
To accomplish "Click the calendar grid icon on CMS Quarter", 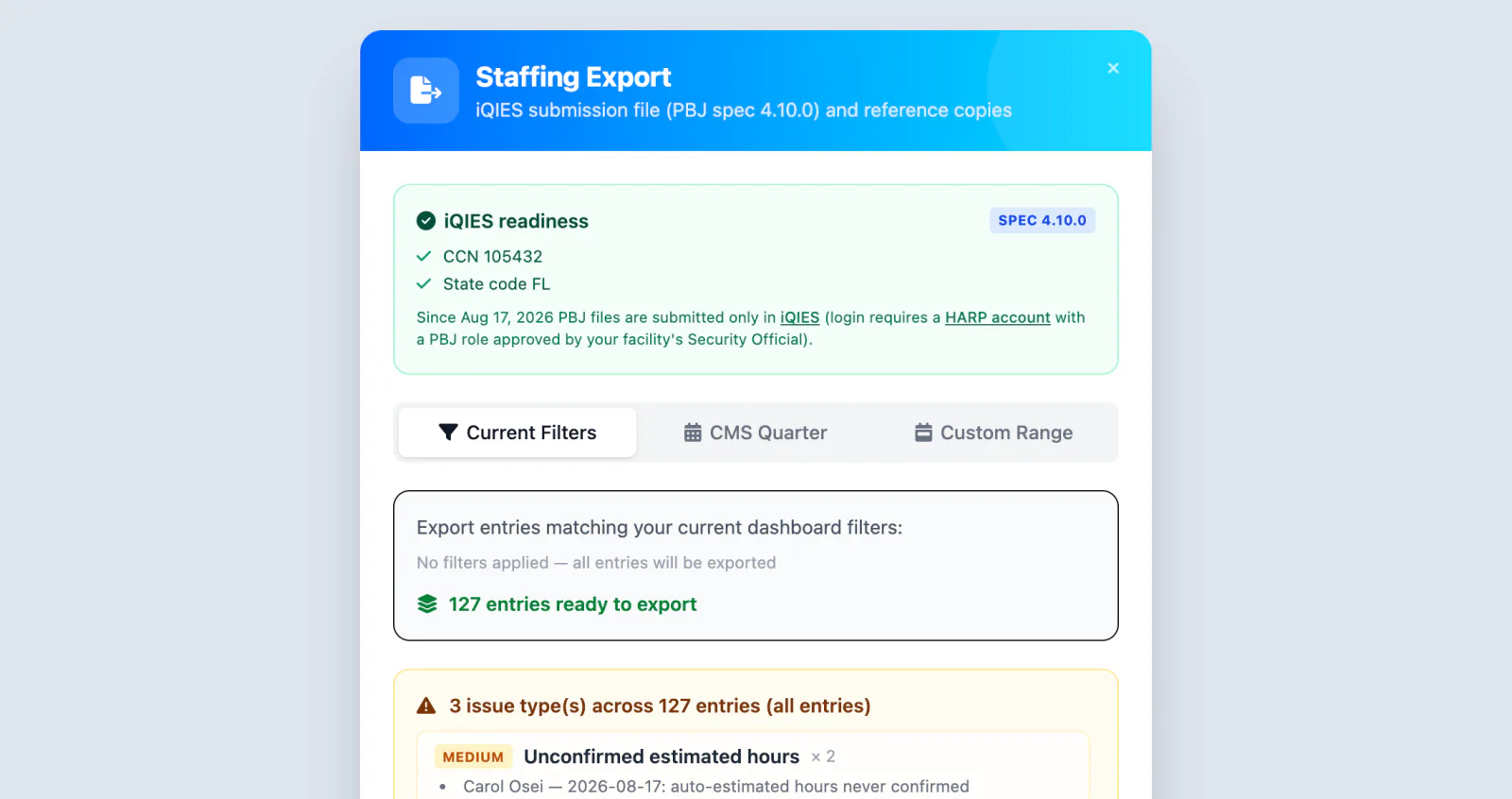I will 693,433.
